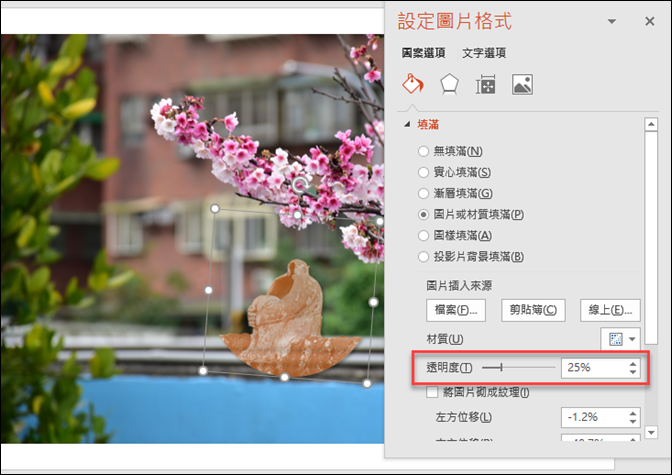Decrease 左方位移 with the down spinner
The width and height of the screenshot is (672, 475).
tap(633, 421)
